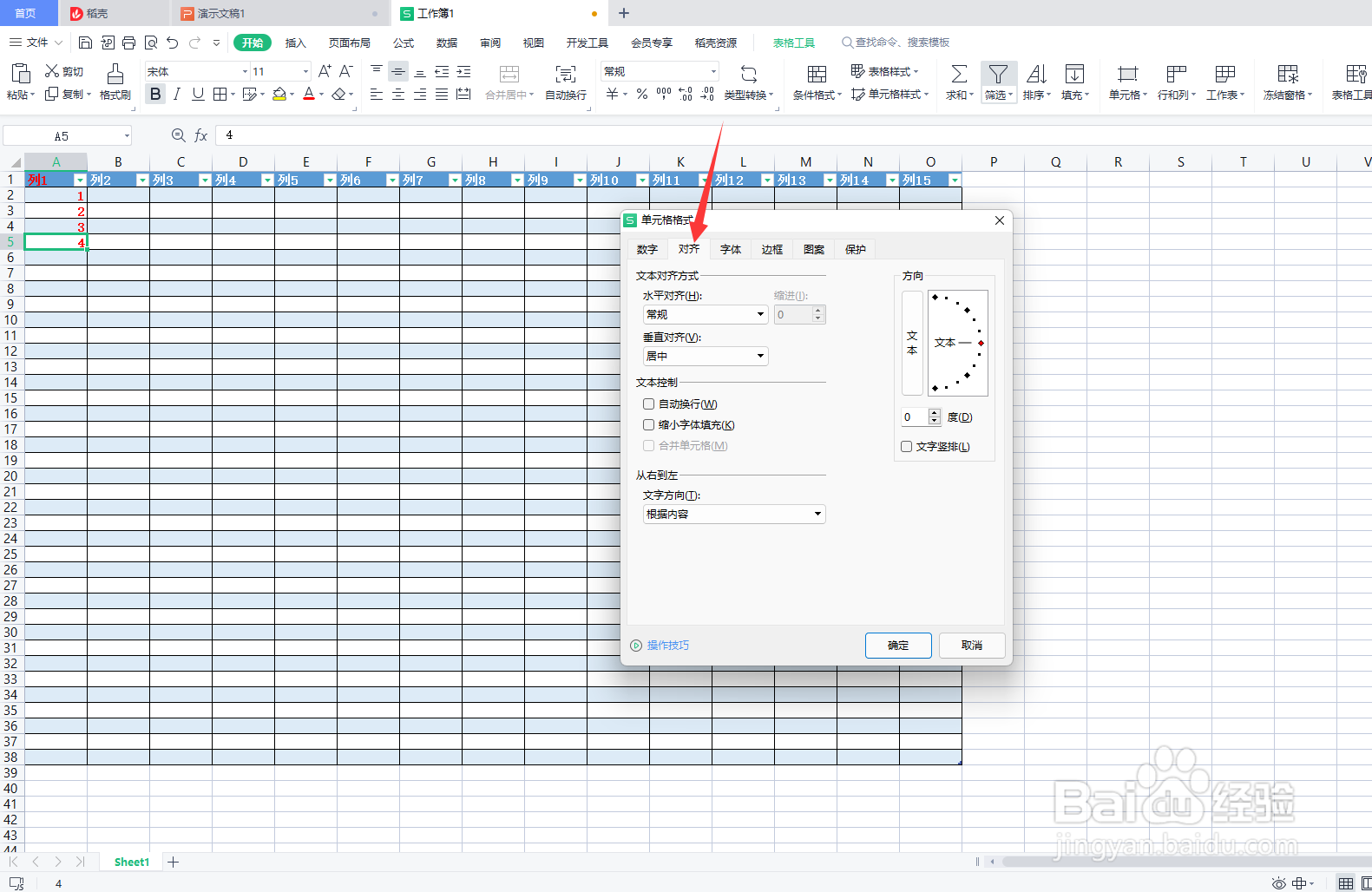Click the text orientation dial
This screenshot has height=892, width=1372.
(x=958, y=343)
